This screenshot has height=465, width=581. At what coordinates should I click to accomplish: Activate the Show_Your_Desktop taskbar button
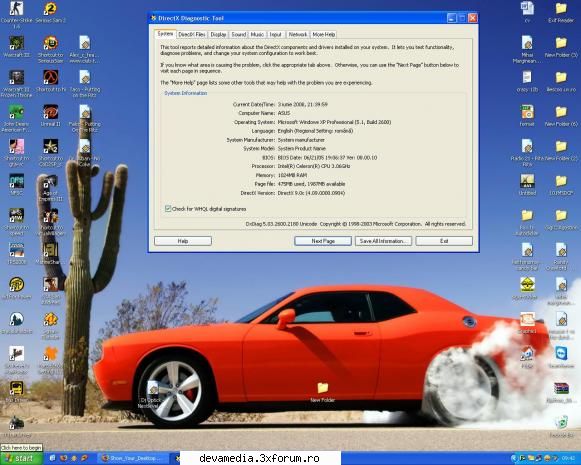pos(134,458)
